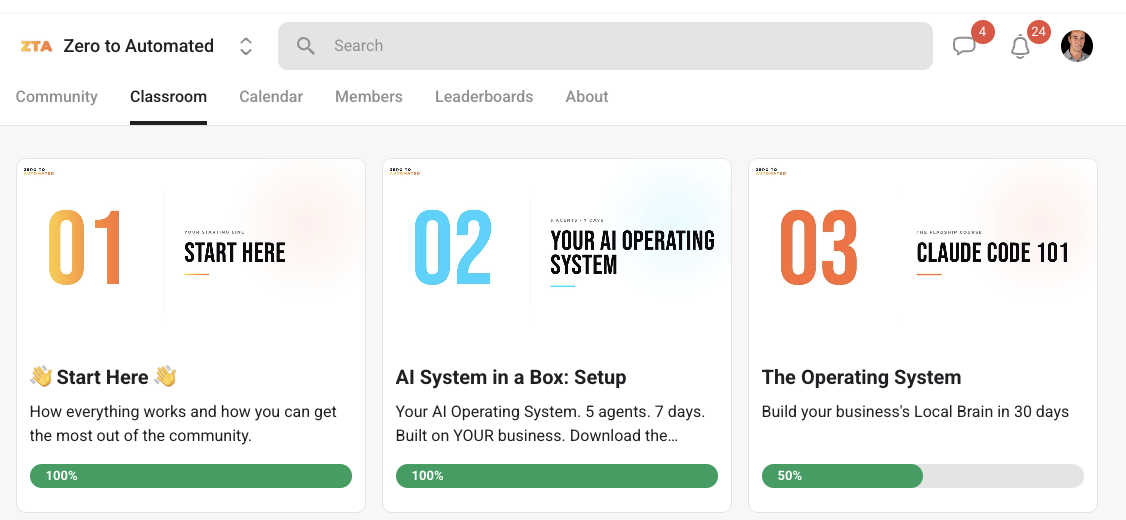The width and height of the screenshot is (1126, 520).
Task: Open the user profile avatar
Action: (1076, 46)
